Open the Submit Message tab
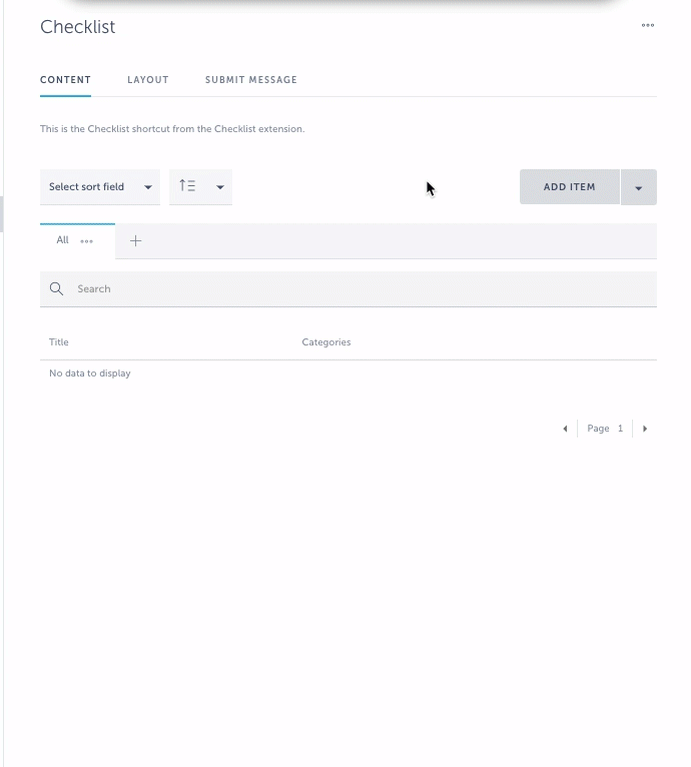 (x=251, y=80)
